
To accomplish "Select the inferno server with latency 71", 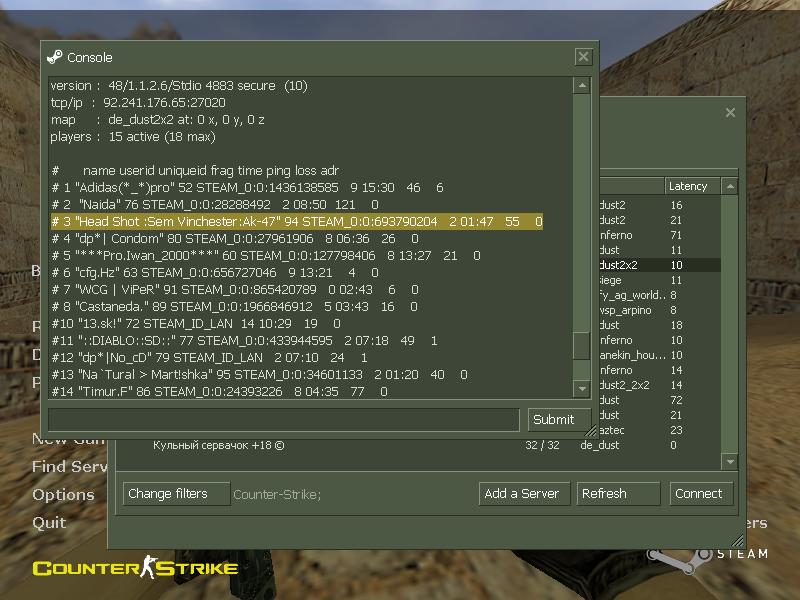I will [x=660, y=235].
